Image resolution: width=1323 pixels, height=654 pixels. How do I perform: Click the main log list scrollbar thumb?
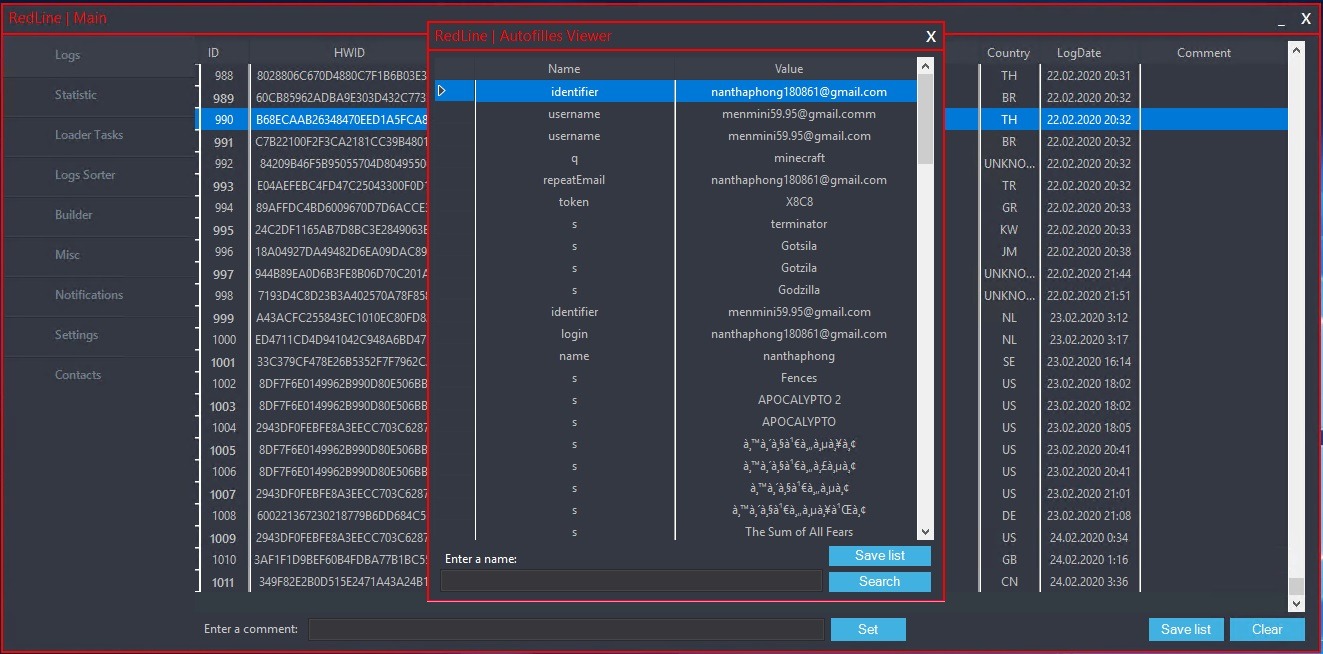click(x=1296, y=586)
